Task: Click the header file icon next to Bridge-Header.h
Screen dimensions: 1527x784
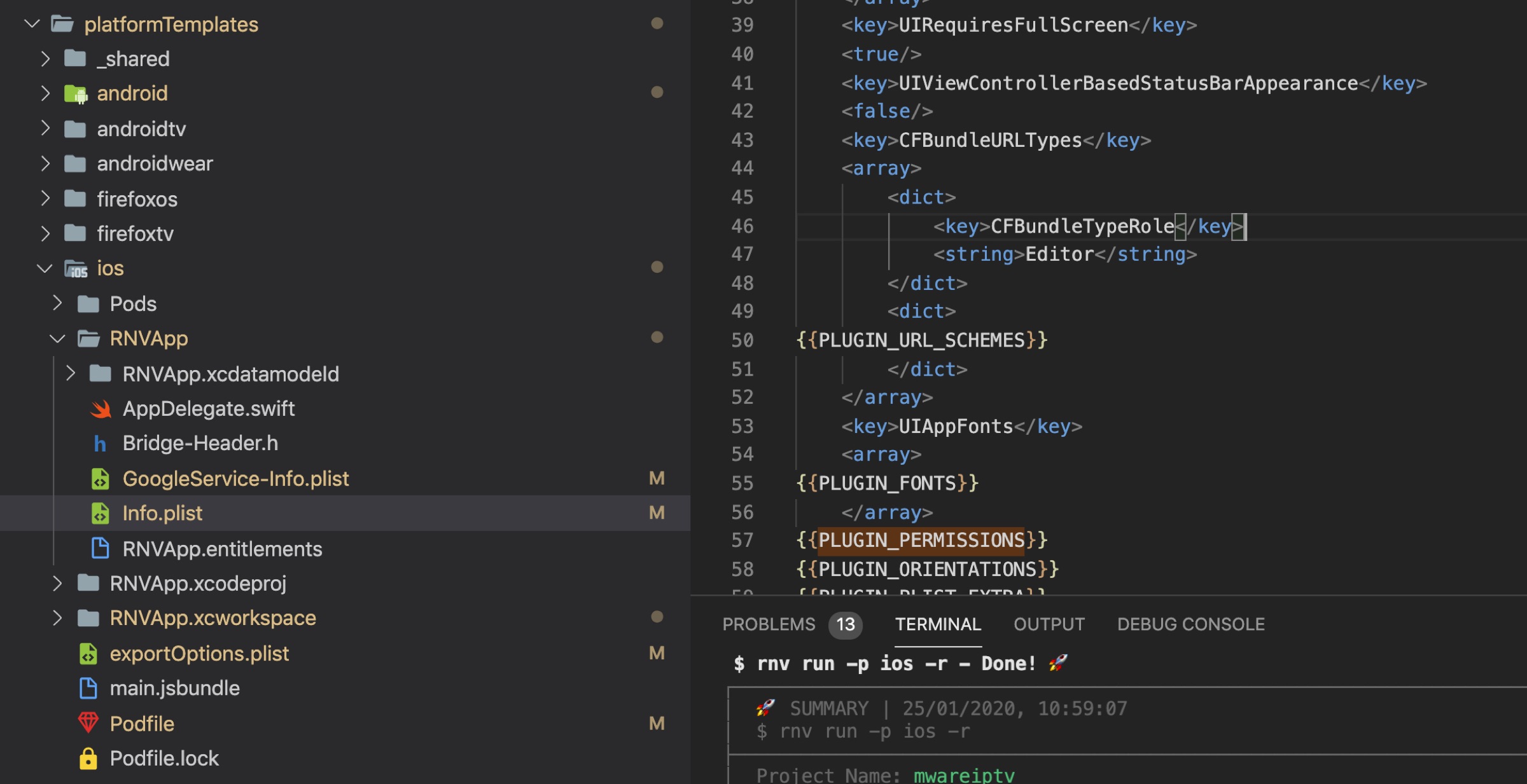Action: pyautogui.click(x=100, y=443)
